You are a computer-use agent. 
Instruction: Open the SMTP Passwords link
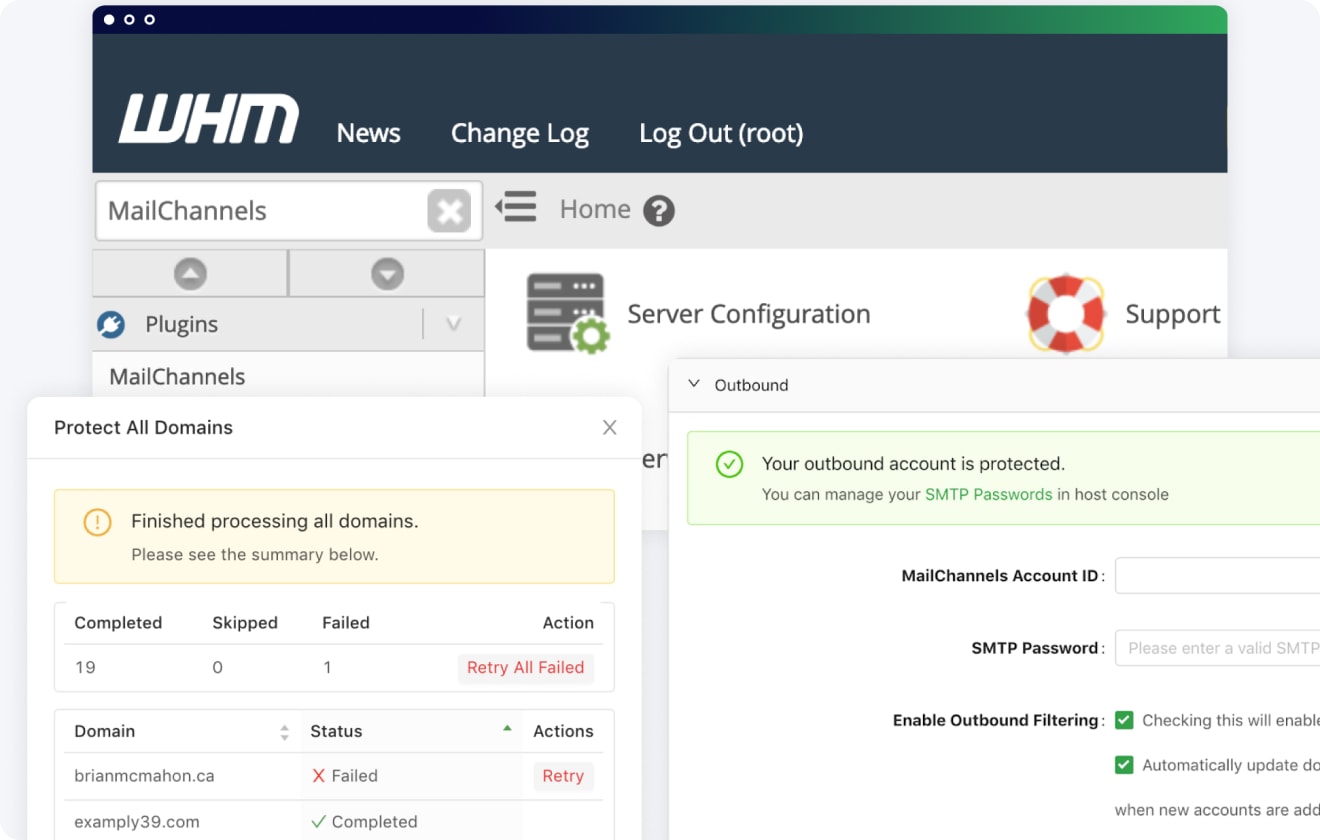989,494
